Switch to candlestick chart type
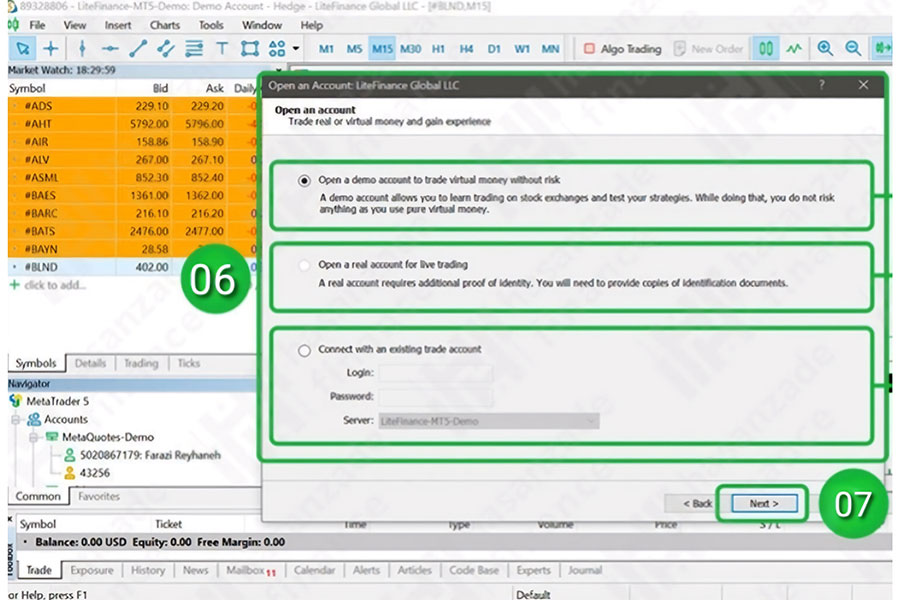The height and width of the screenshot is (600, 900). click(766, 49)
